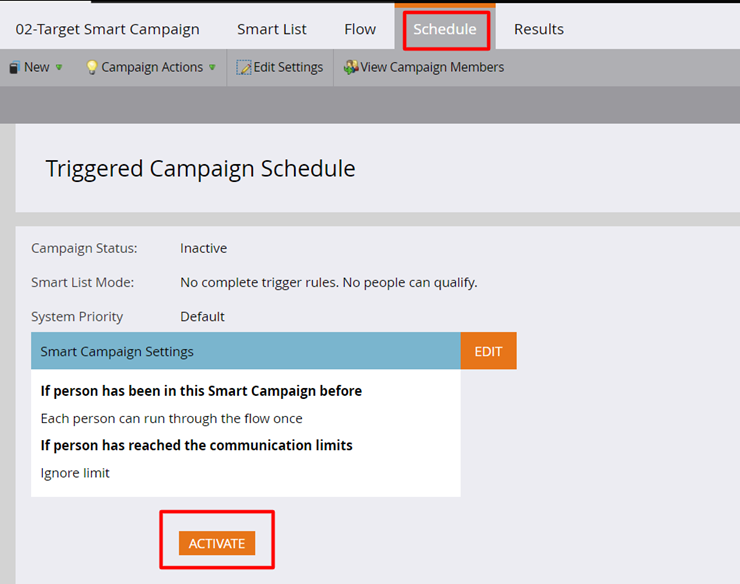Viewport: 740px width, 584px height.
Task: Click the New toolbar icon
Action: tap(15, 68)
